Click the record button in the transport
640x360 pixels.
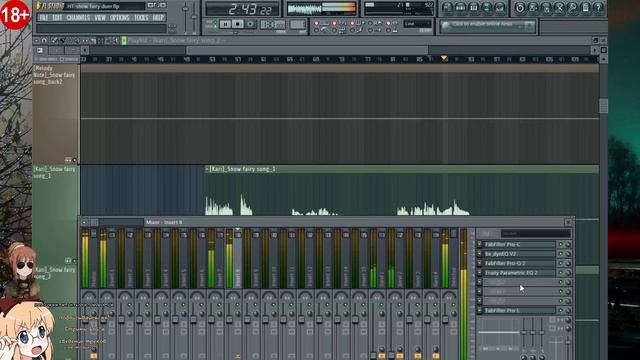tap(251, 24)
